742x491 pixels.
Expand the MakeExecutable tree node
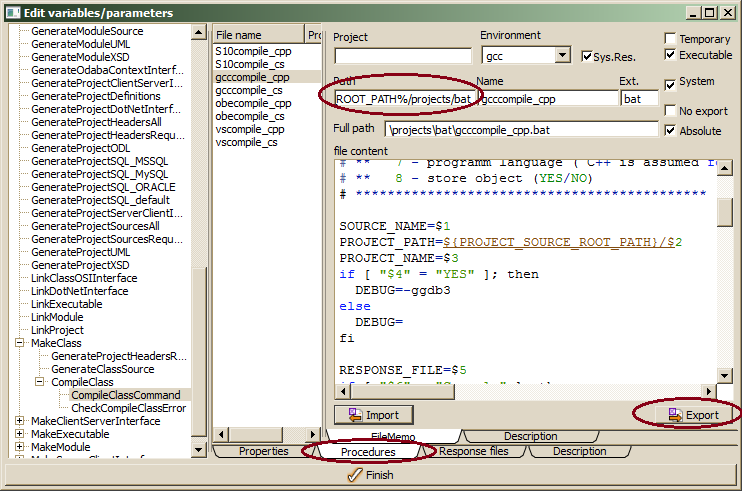pos(21,434)
